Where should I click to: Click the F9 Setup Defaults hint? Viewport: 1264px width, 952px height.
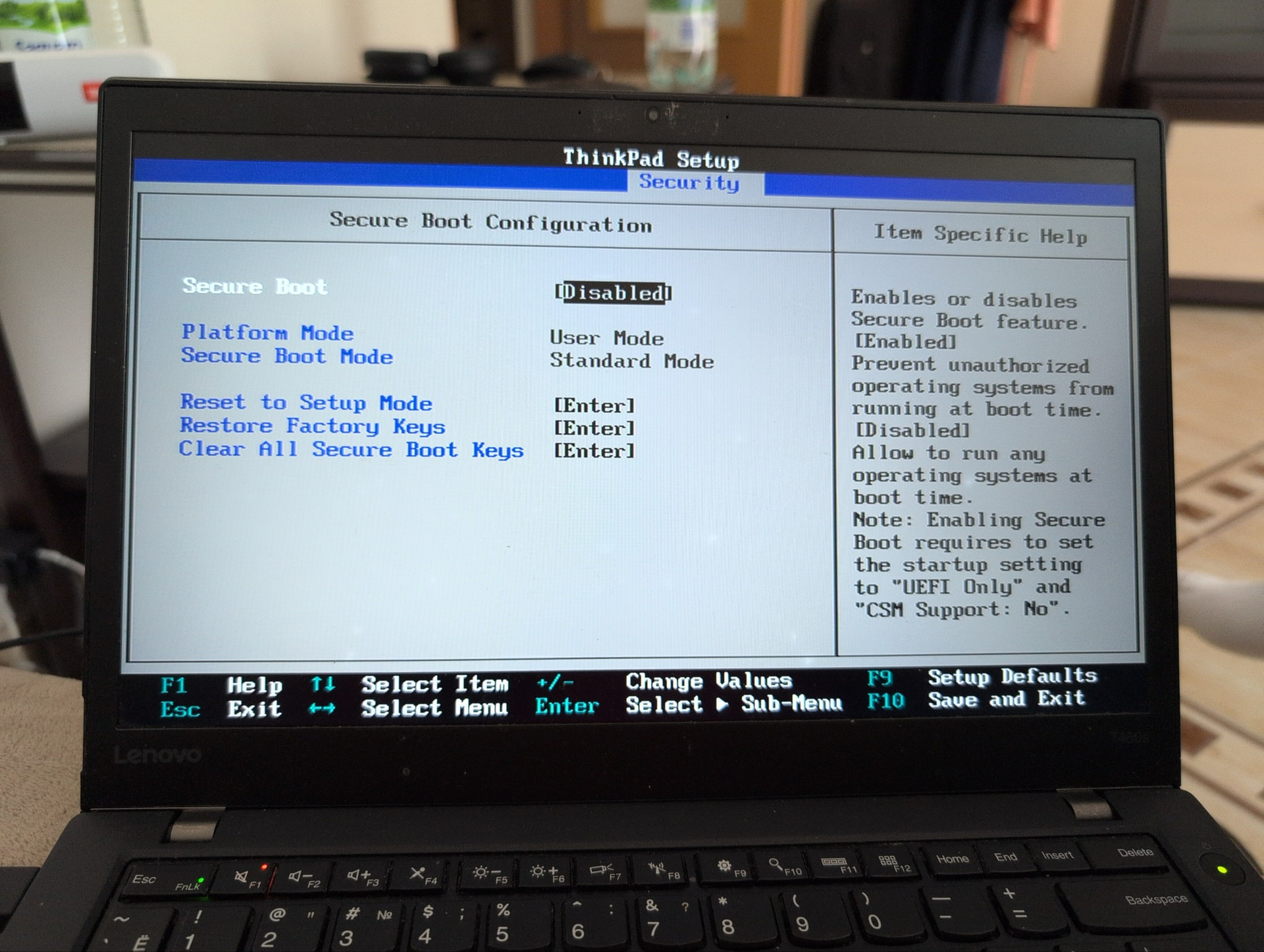(x=982, y=677)
